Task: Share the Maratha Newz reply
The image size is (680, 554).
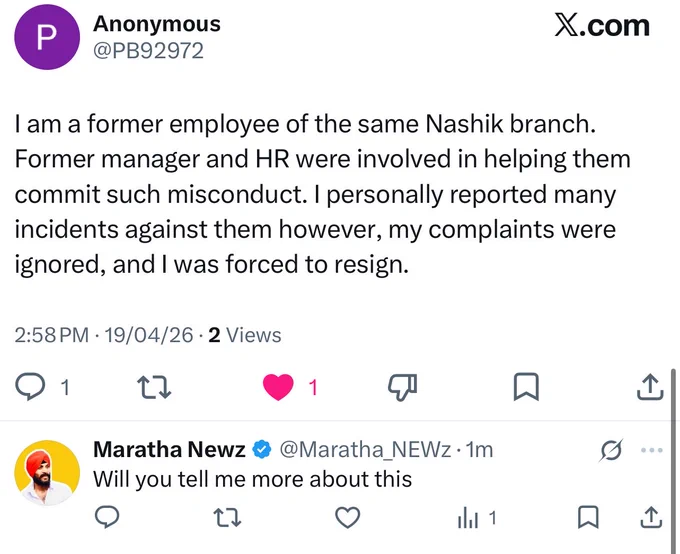Action: [651, 517]
